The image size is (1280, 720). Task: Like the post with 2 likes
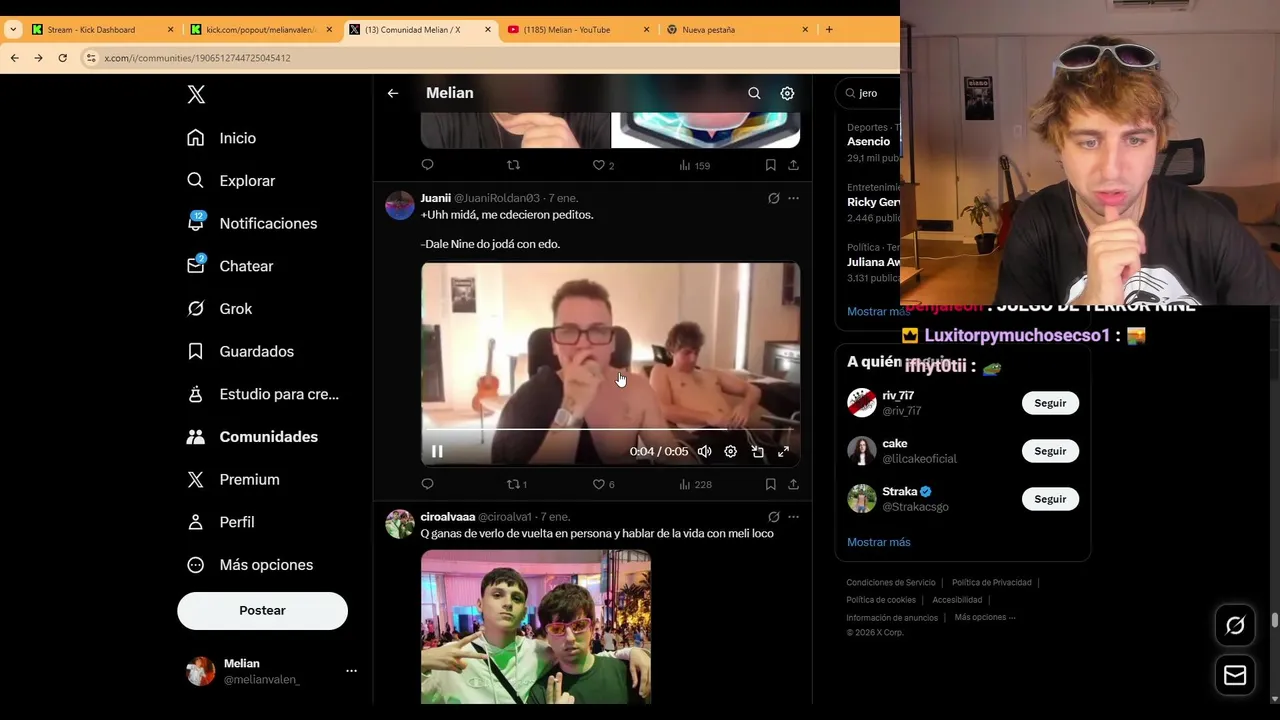click(x=603, y=165)
